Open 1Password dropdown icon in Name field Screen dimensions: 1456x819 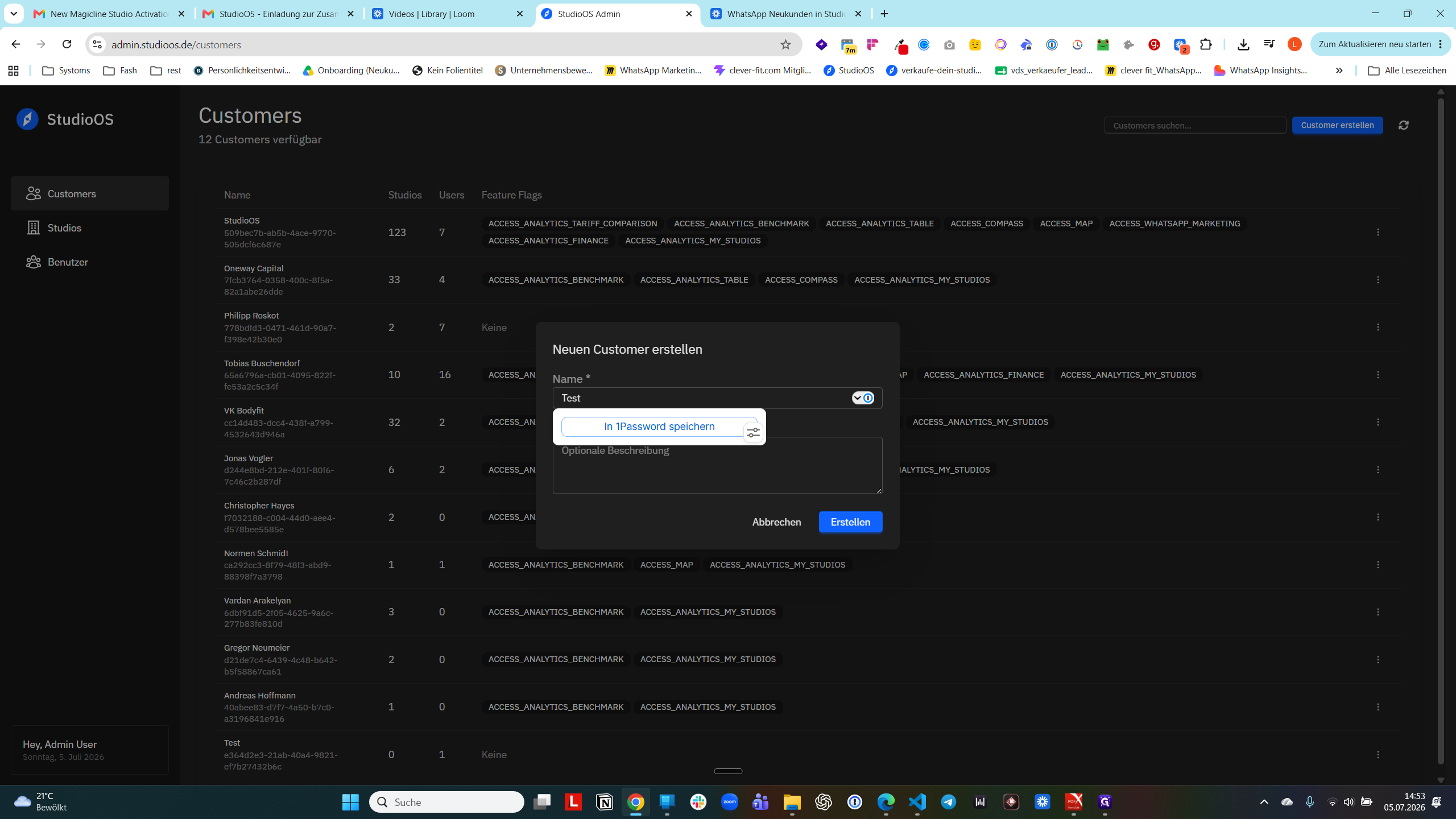tap(862, 398)
